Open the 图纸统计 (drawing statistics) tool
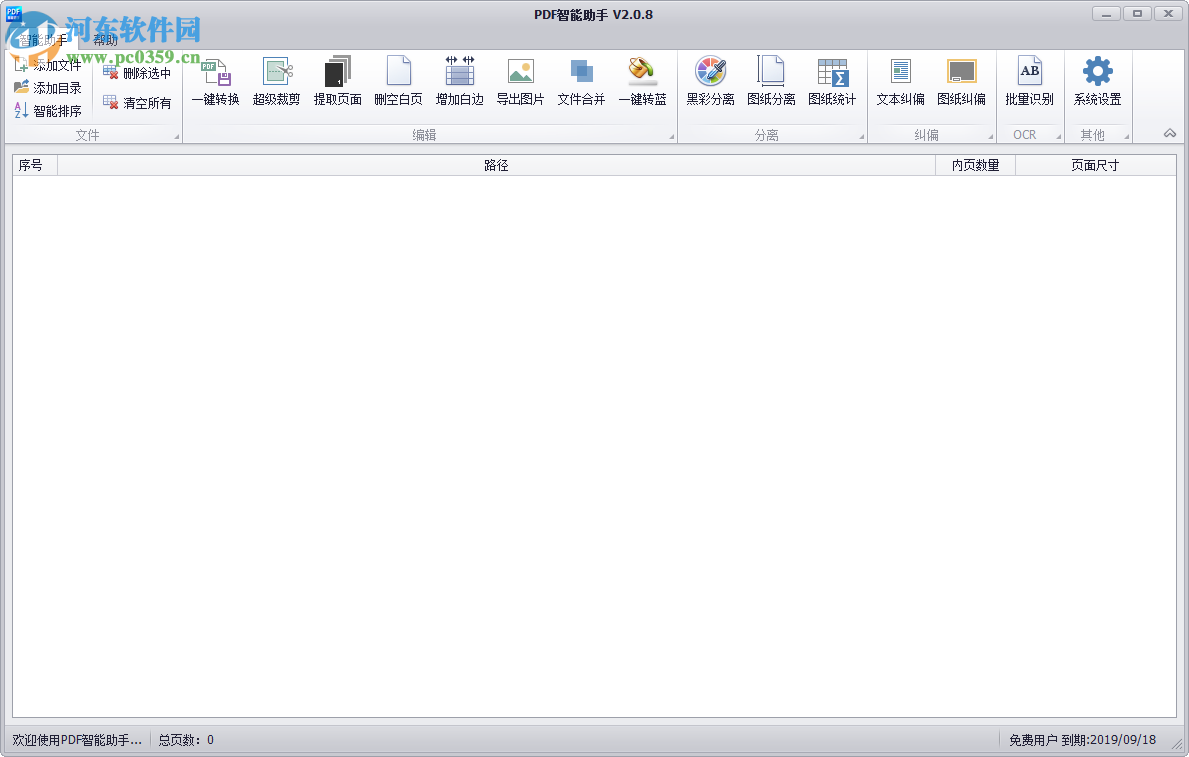 832,82
